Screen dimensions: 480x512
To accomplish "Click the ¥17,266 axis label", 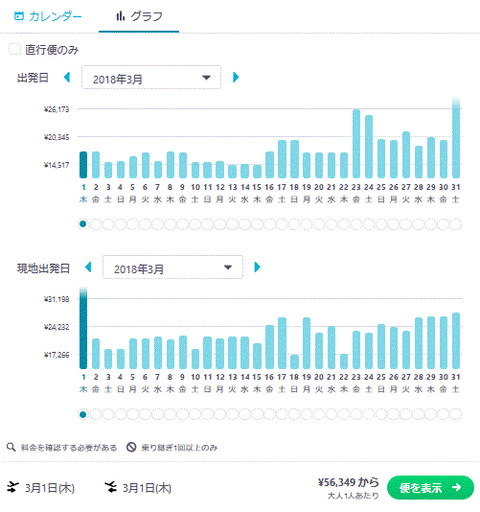I will click(x=56, y=355).
